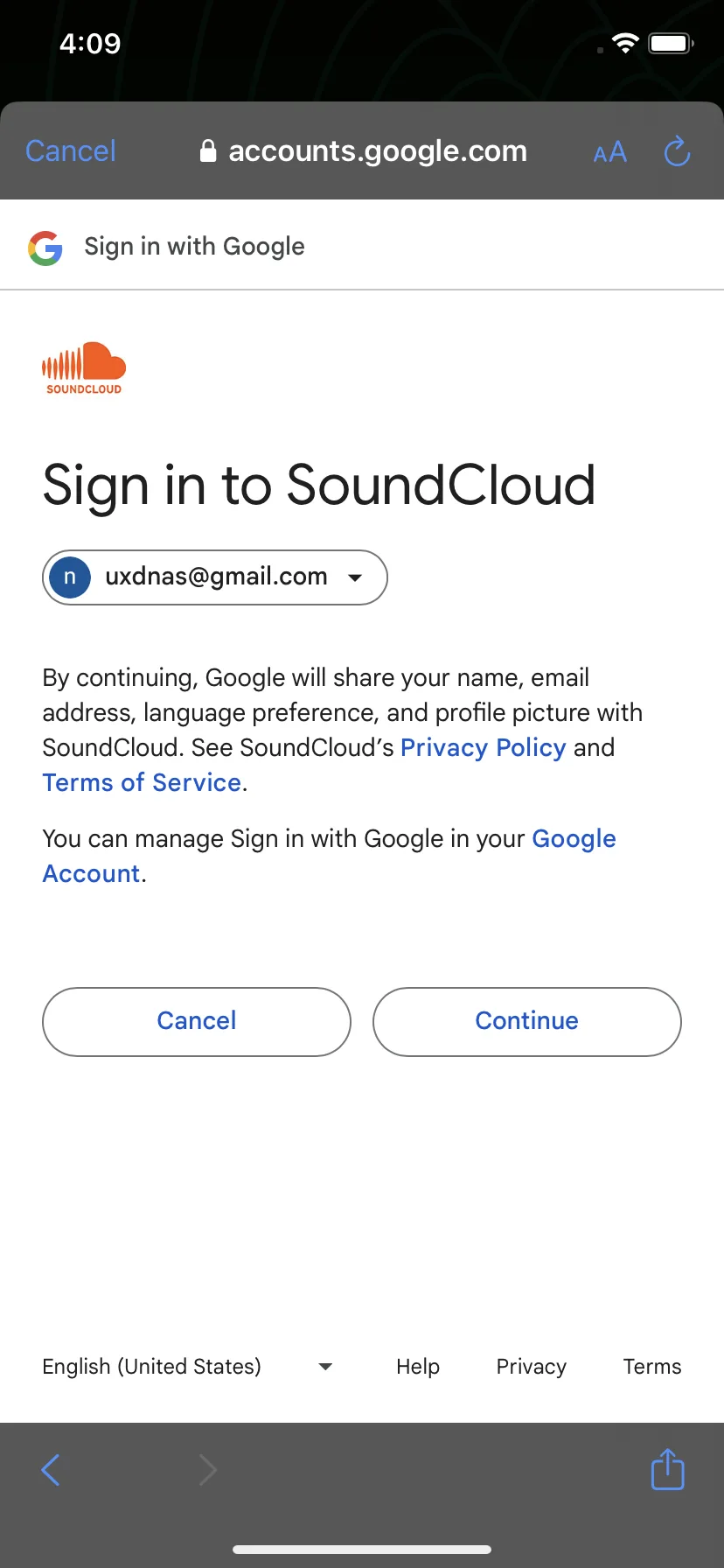Tap the accounts.google.com address bar
This screenshot has height=1568, width=724.
click(363, 151)
